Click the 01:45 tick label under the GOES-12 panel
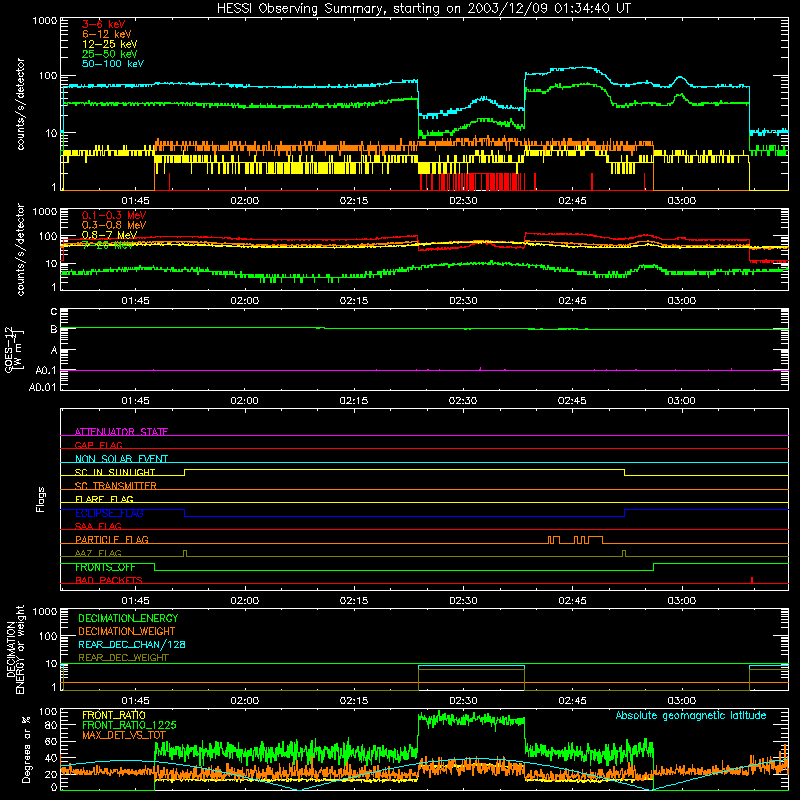Viewport: 800px width, 800px height. point(135,401)
